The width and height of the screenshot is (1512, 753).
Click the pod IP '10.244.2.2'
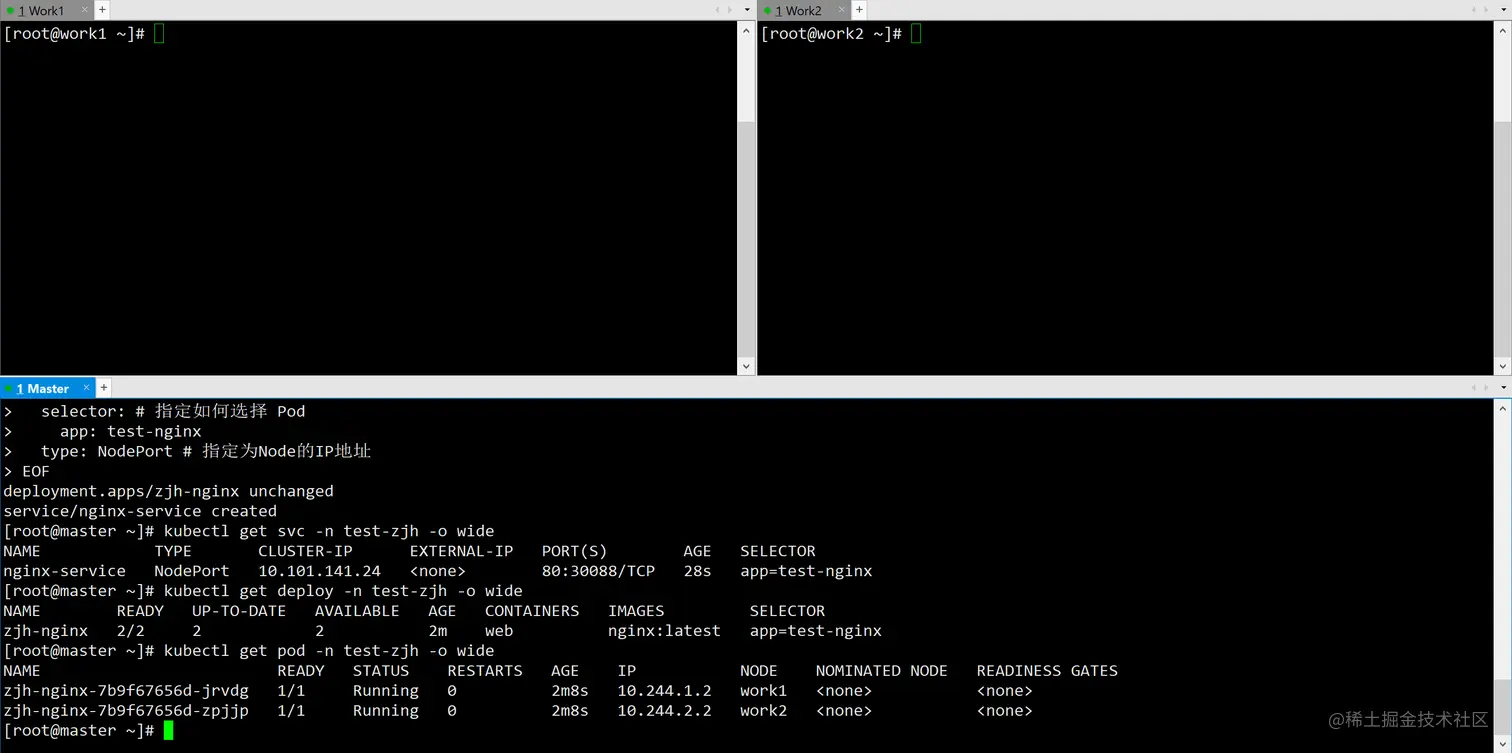click(664, 711)
